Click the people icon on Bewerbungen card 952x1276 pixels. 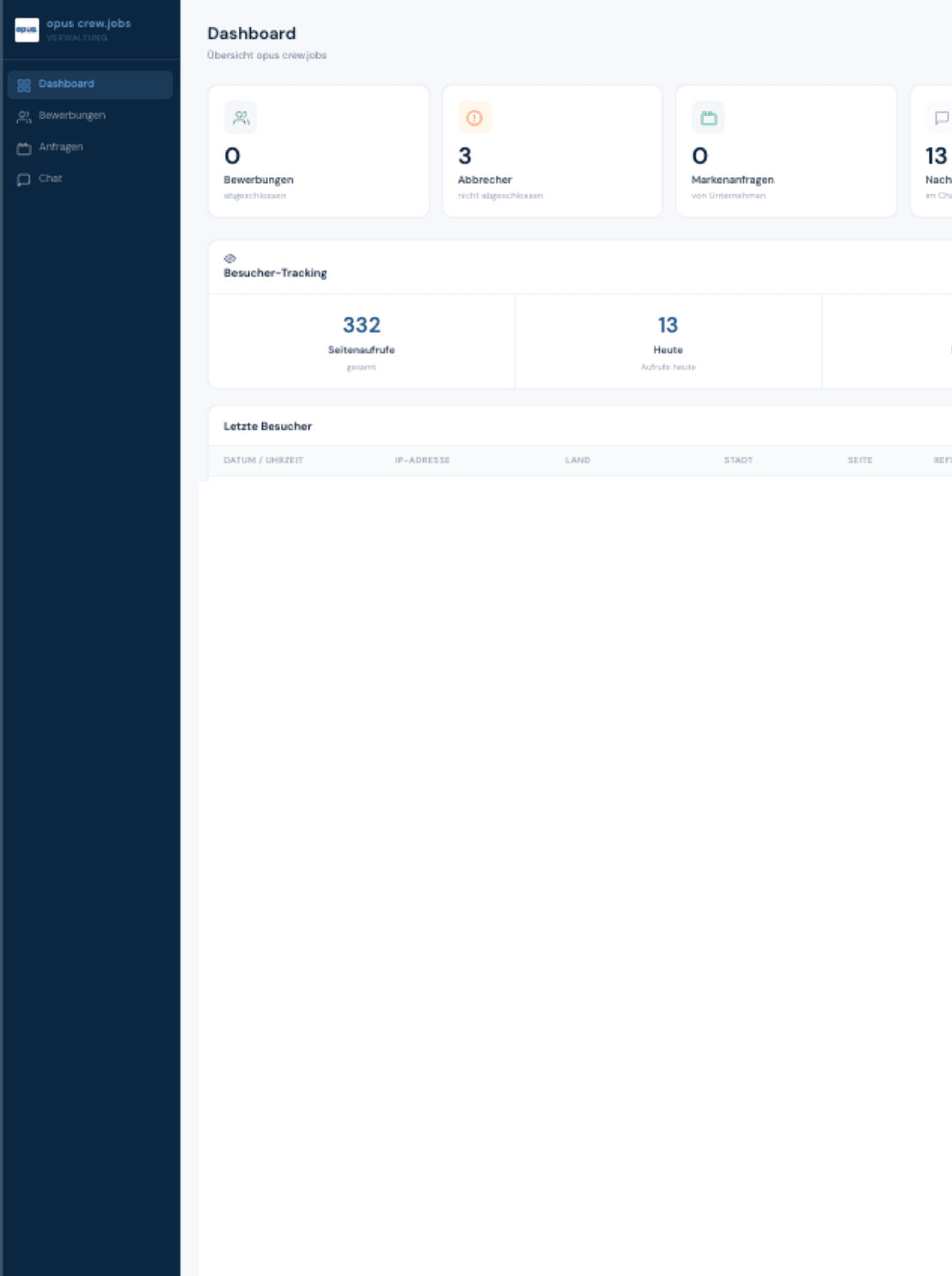click(x=241, y=118)
